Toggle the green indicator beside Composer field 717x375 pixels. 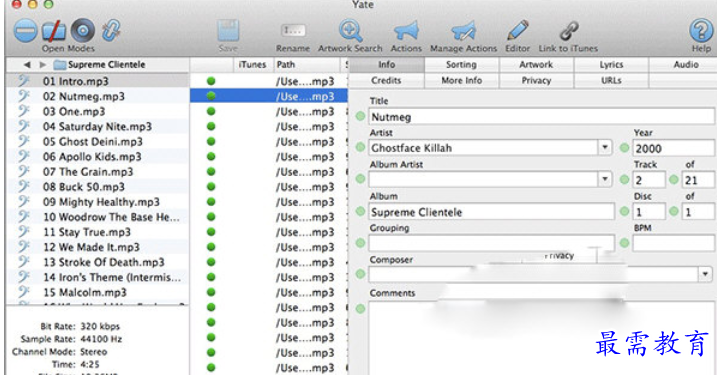[x=360, y=274]
